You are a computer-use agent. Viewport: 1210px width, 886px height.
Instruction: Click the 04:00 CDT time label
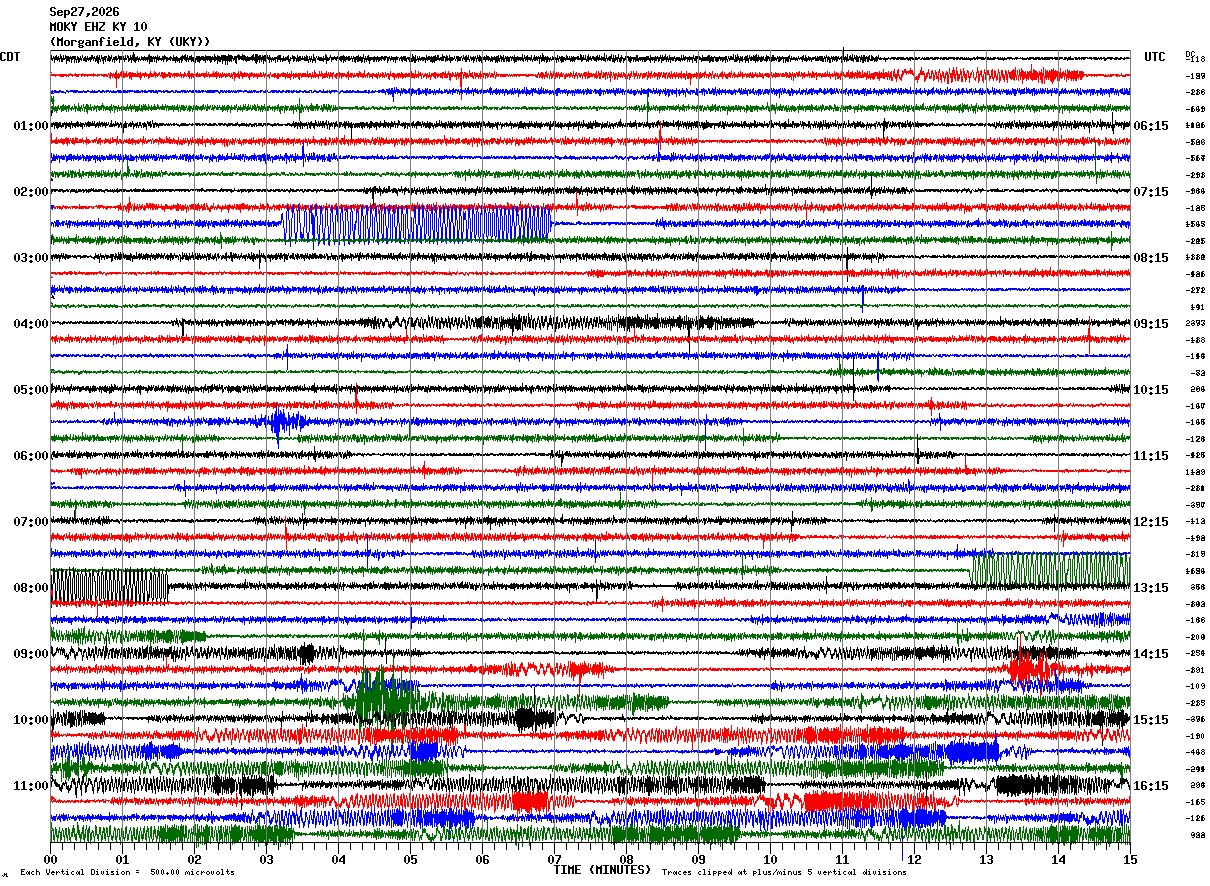[x=31, y=323]
